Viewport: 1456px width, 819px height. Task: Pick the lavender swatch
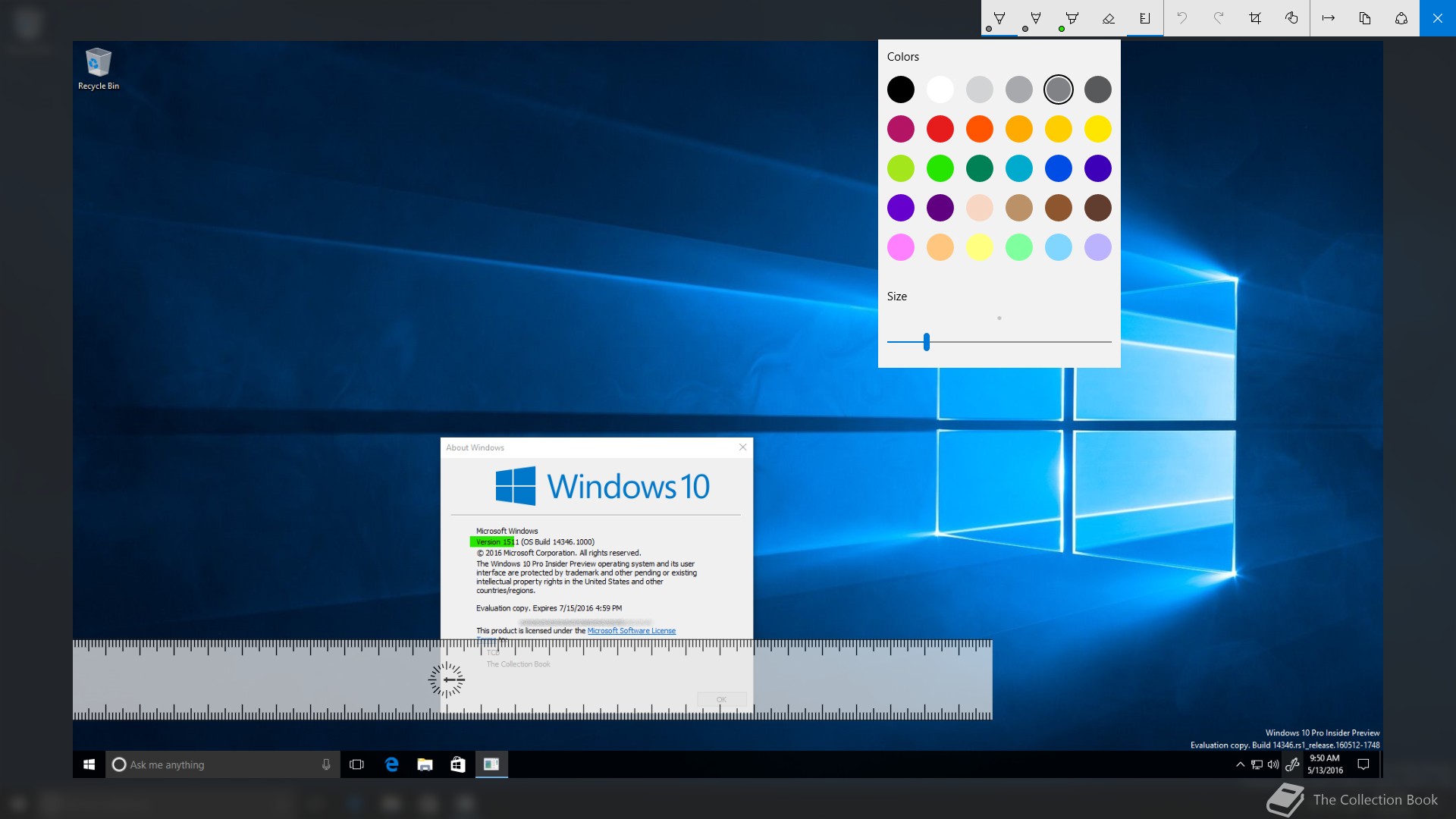(x=1098, y=247)
